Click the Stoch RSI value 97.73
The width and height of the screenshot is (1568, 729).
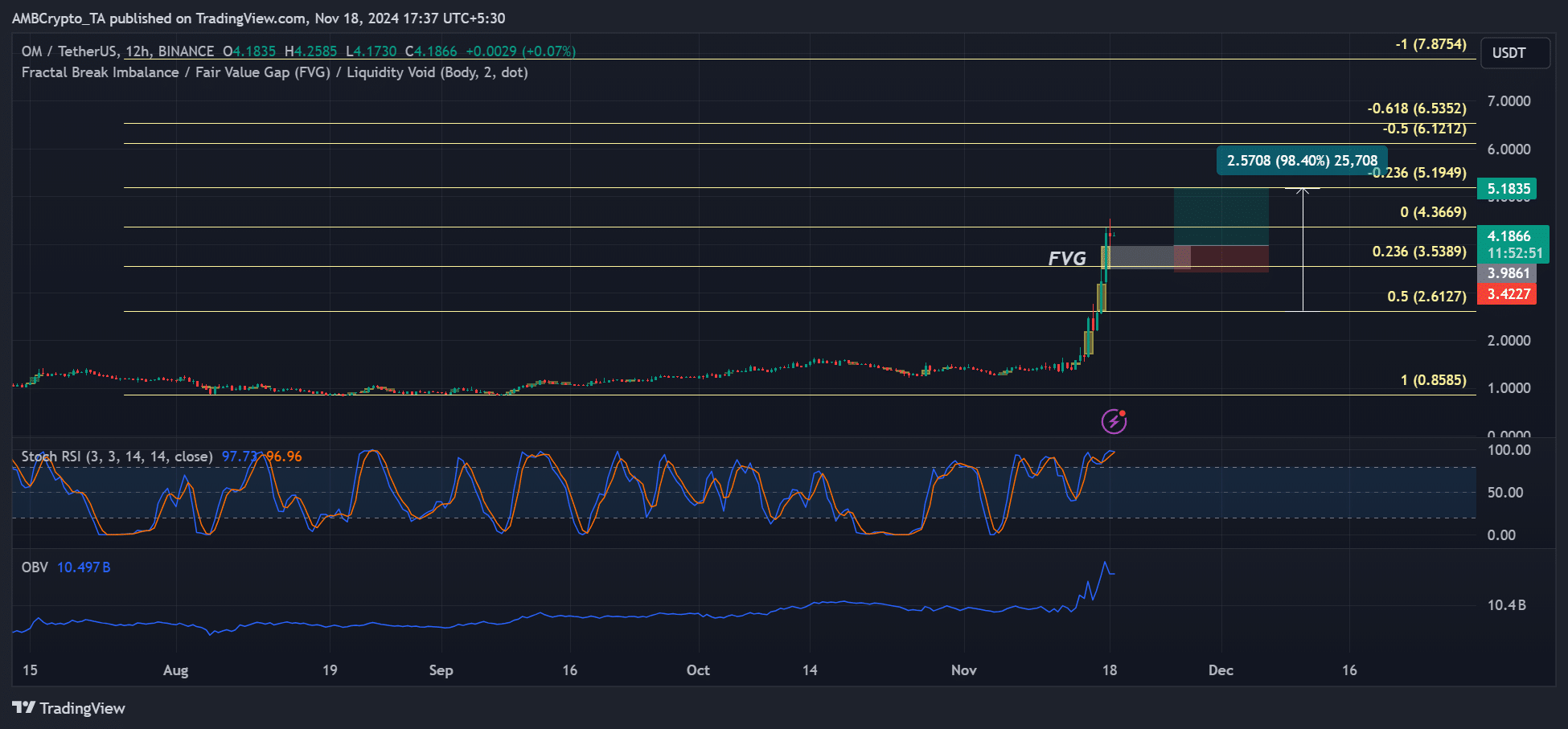click(x=240, y=457)
